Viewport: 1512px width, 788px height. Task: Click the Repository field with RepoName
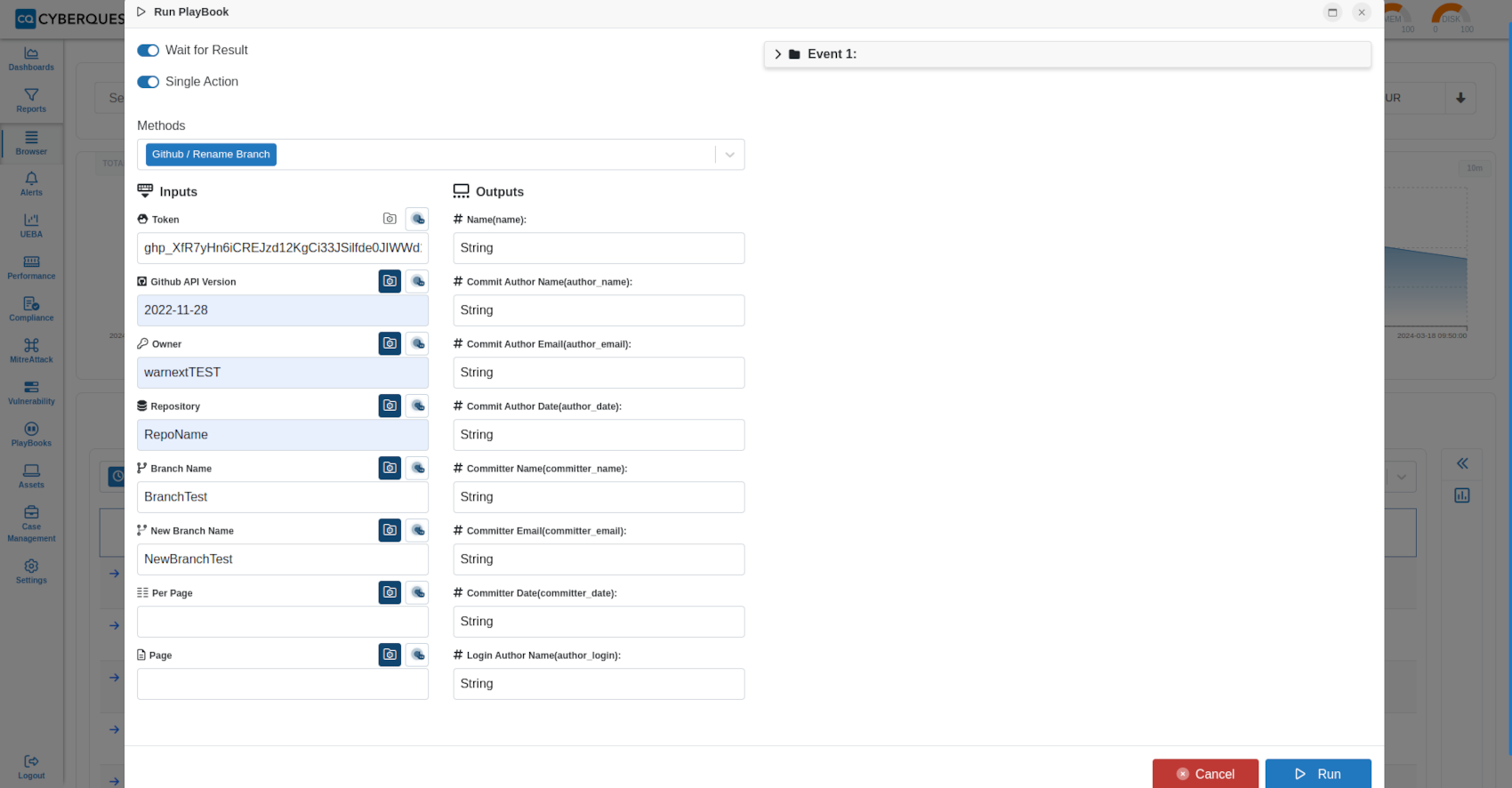click(x=283, y=435)
